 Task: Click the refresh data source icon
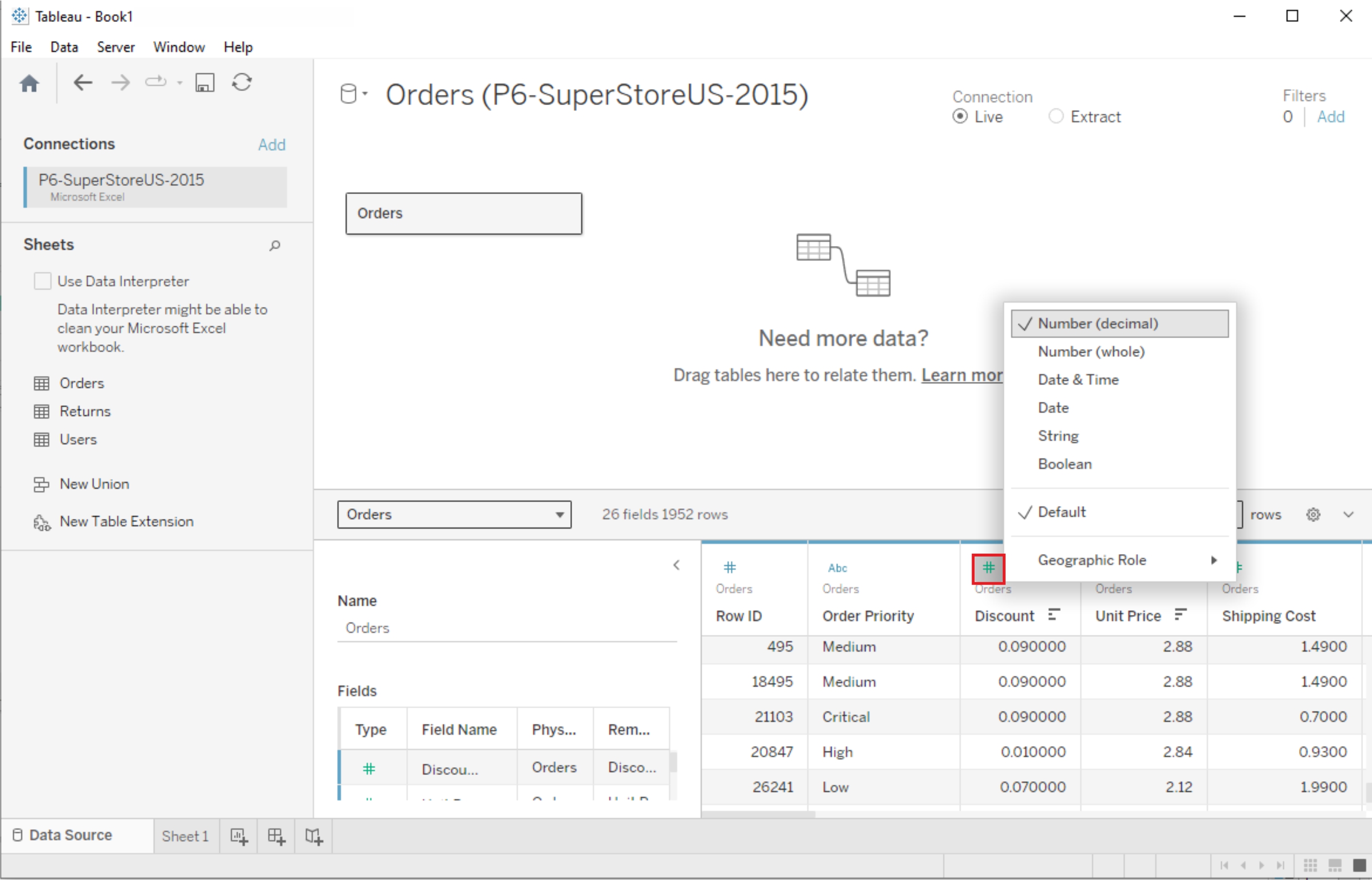[x=242, y=82]
